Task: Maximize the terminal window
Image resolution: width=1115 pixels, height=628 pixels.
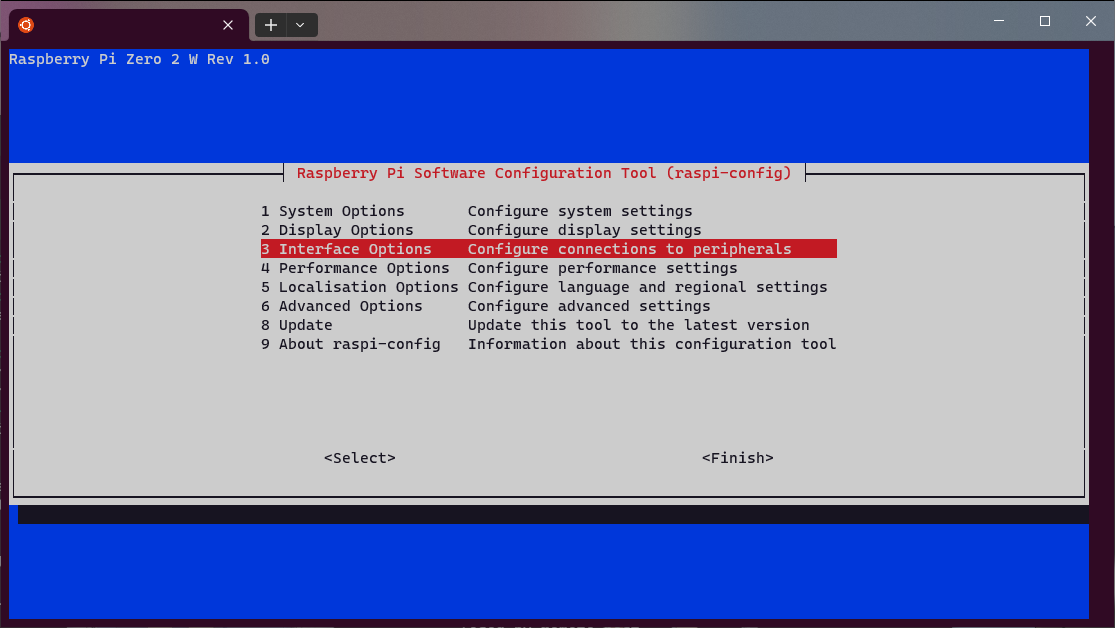Action: click(1045, 21)
